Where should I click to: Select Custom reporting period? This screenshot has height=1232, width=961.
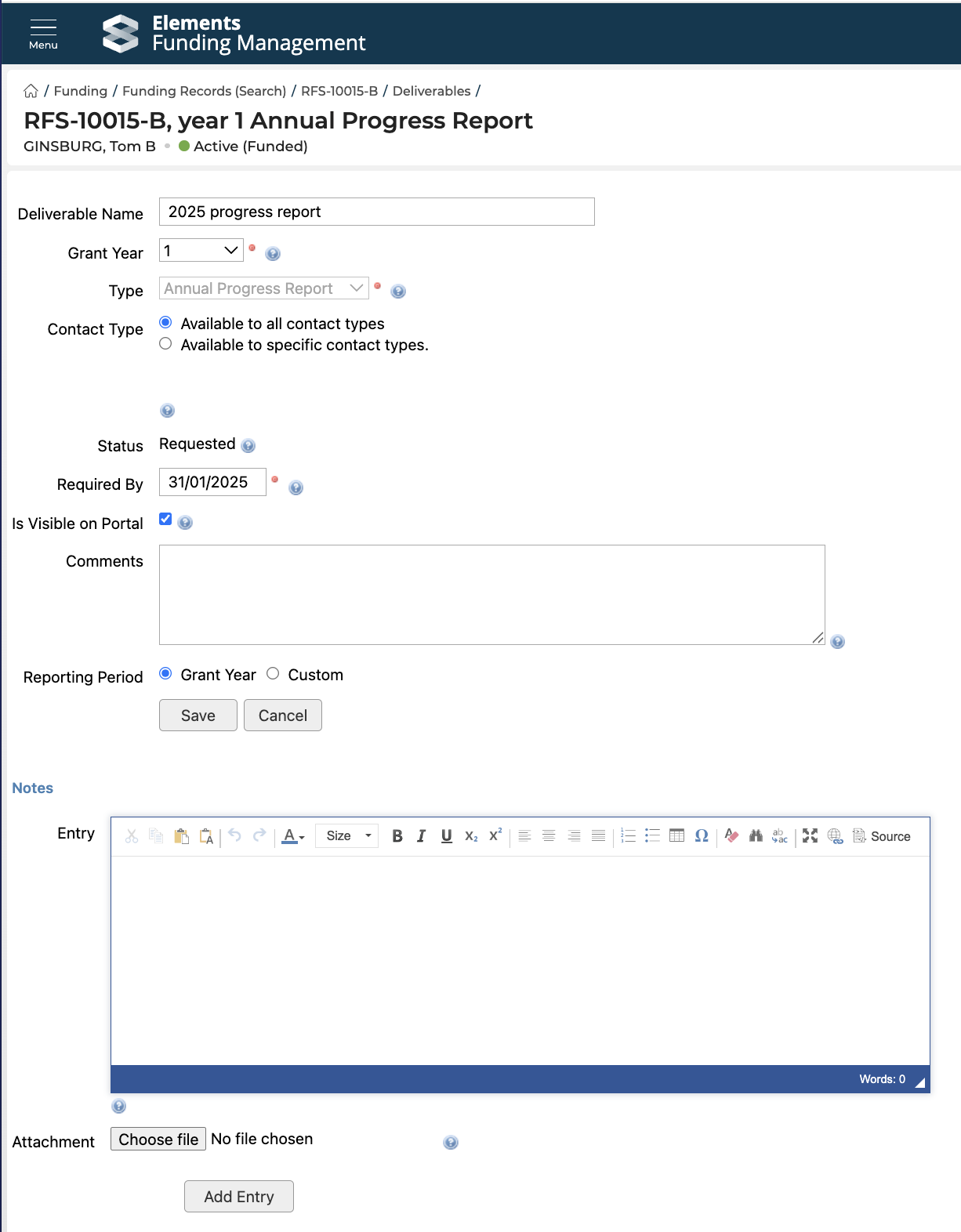(x=273, y=674)
